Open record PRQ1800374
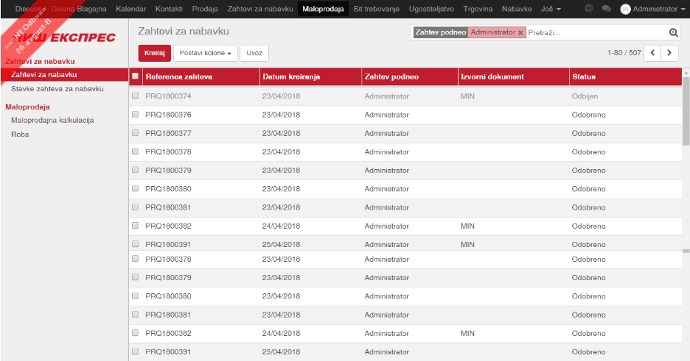Viewport: 690px width, 361px height. 168,96
